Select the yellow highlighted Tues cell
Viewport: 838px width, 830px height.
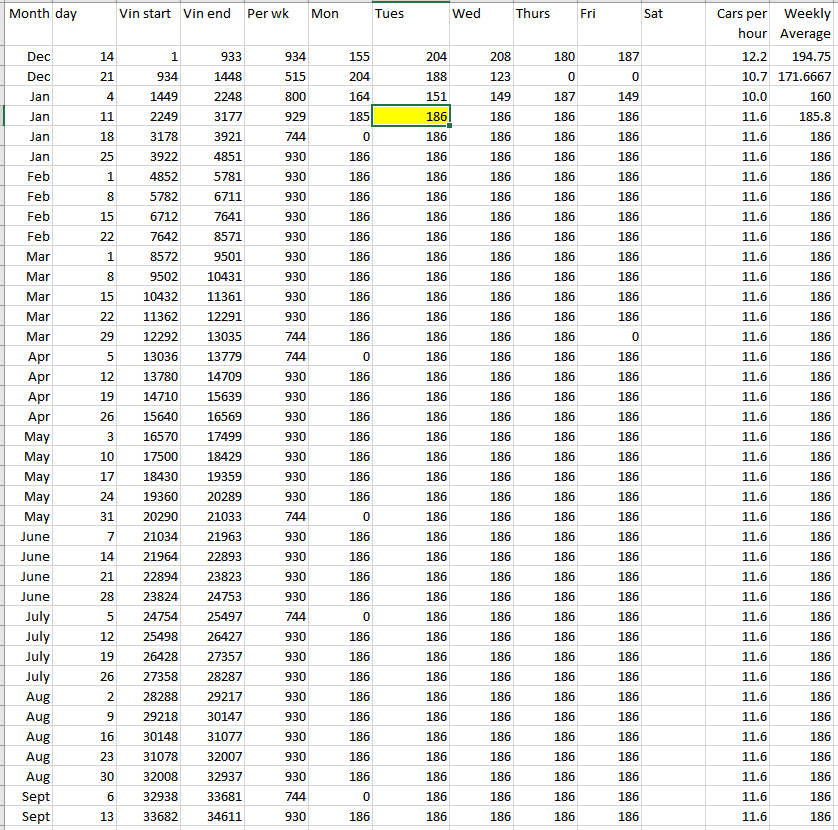411,116
